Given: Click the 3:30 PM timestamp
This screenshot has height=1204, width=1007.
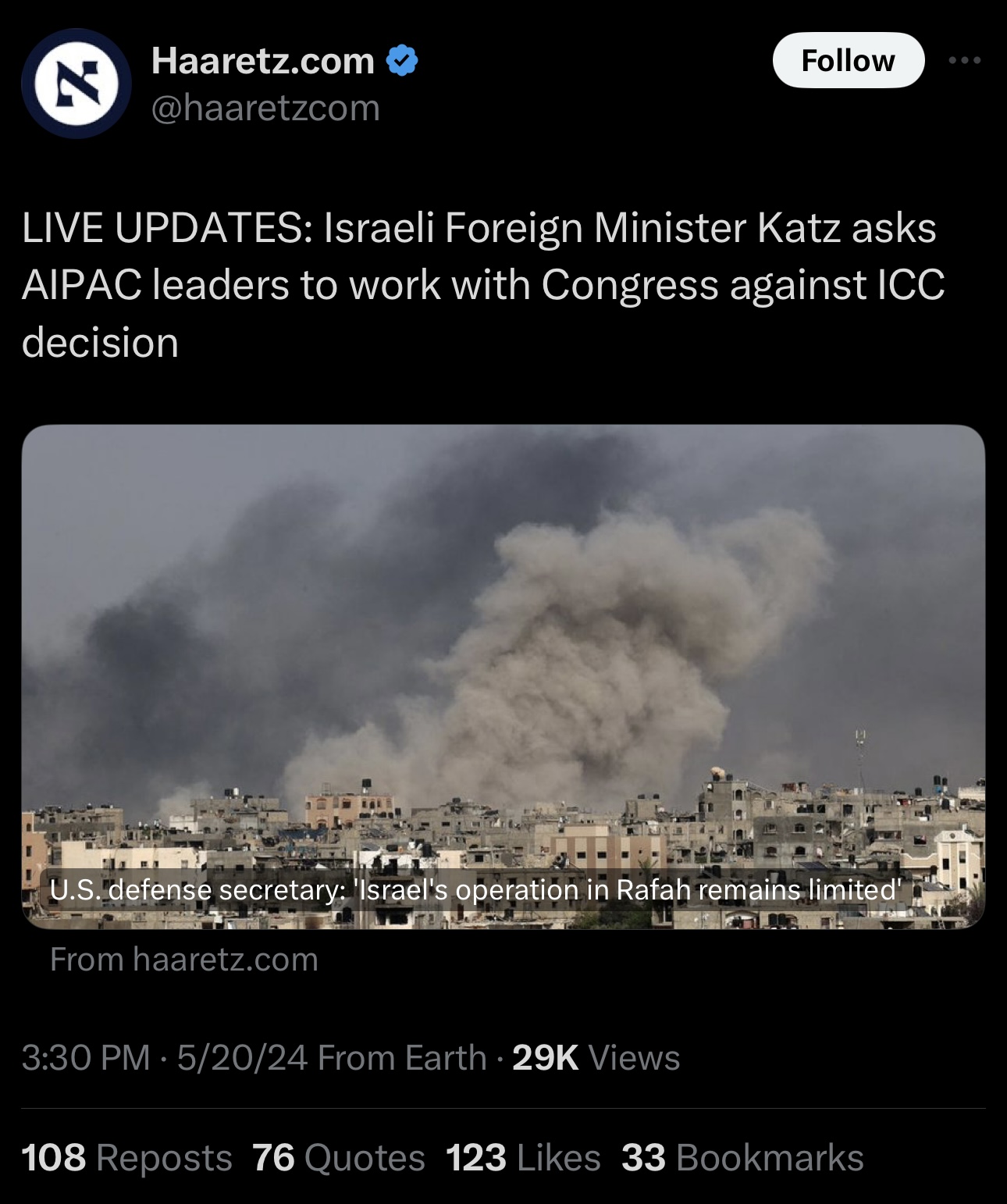Looking at the screenshot, I should 86,1058.
